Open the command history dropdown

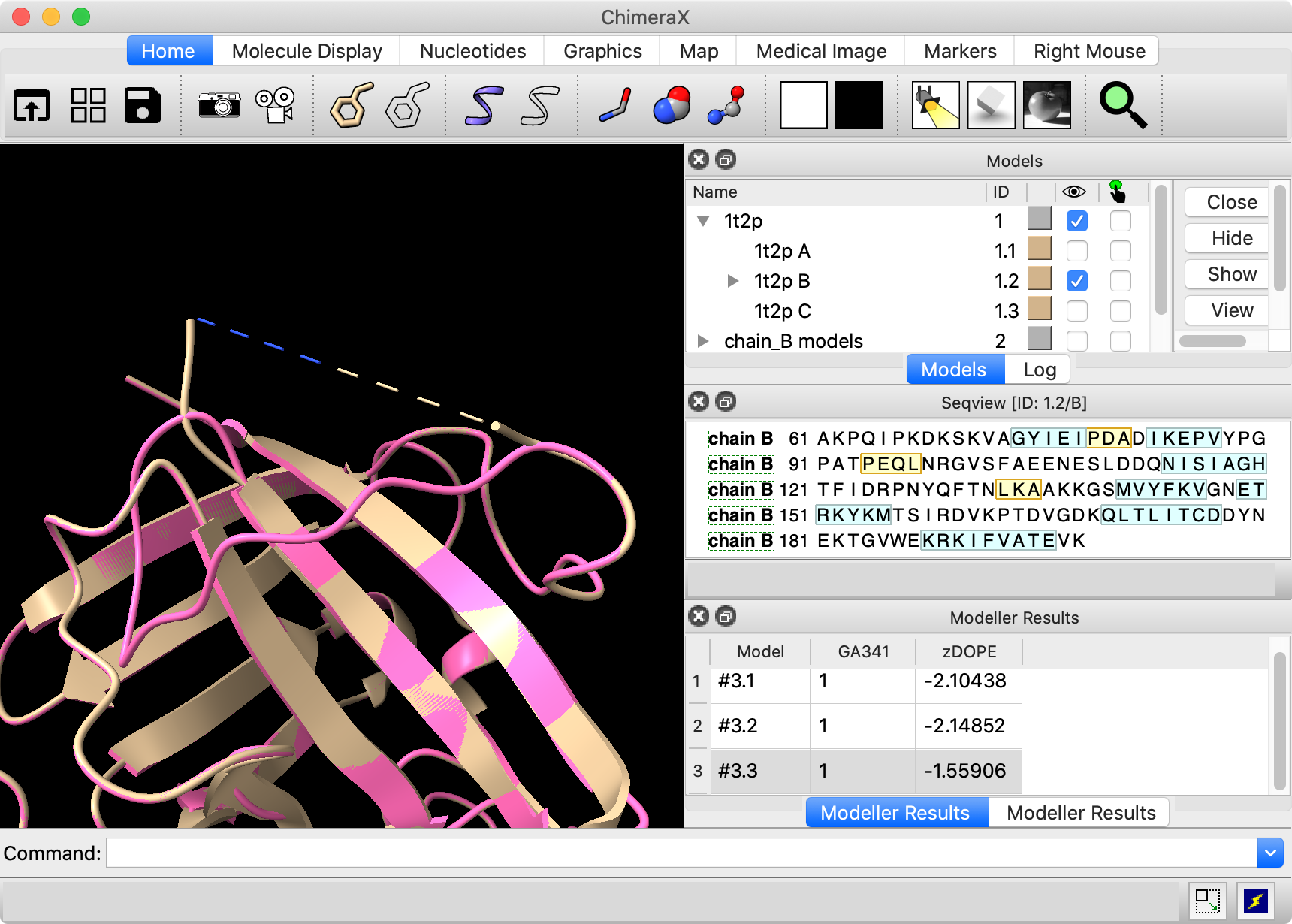(x=1269, y=853)
